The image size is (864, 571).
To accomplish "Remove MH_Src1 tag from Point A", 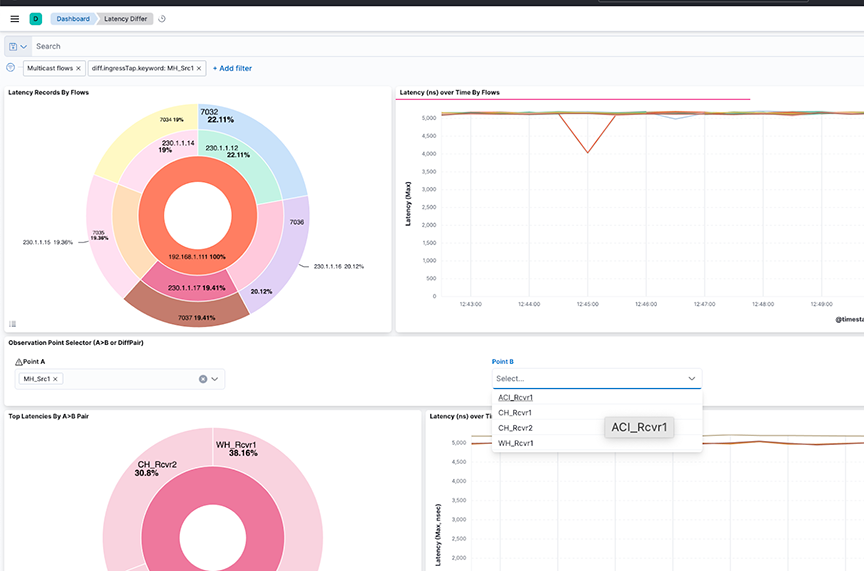I will [55, 379].
